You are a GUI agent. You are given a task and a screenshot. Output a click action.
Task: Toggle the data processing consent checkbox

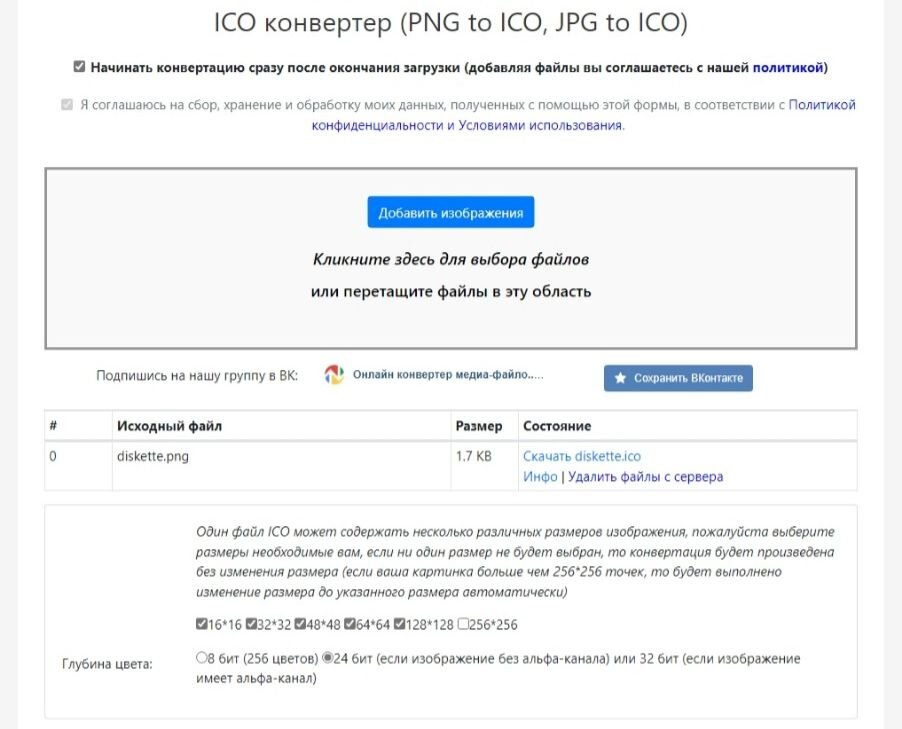pos(67,105)
